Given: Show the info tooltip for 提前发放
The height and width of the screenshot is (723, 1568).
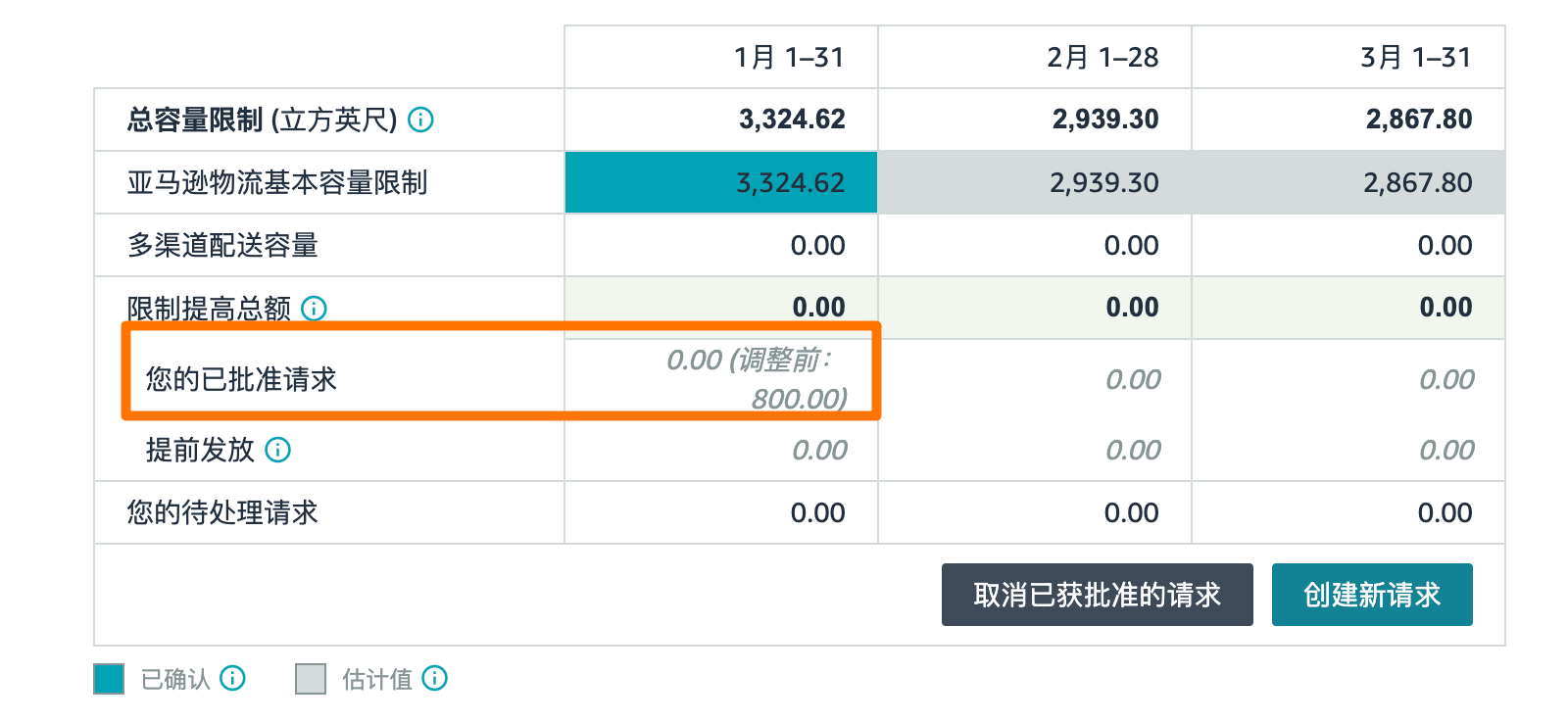Looking at the screenshot, I should pos(278,450).
